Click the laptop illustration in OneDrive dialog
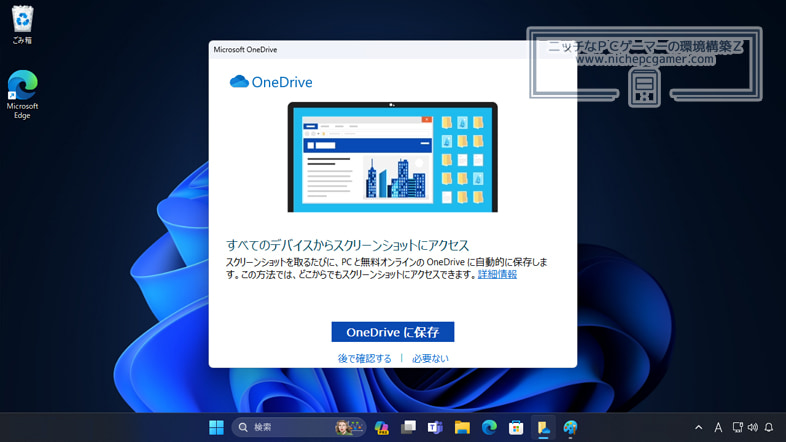The width and height of the screenshot is (786, 442). point(392,157)
